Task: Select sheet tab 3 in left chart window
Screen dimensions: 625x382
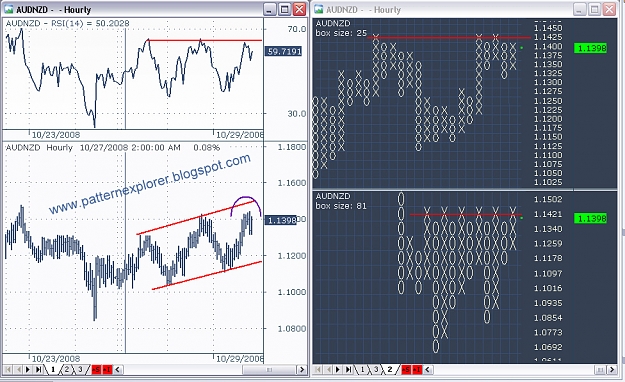Action: [x=80, y=370]
